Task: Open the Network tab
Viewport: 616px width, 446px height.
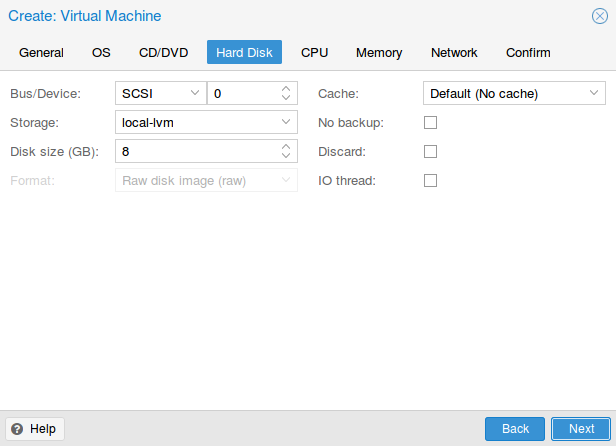Action: (454, 52)
